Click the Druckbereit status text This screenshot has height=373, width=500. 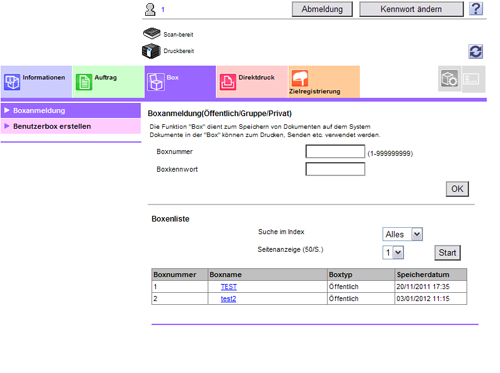tap(179, 51)
